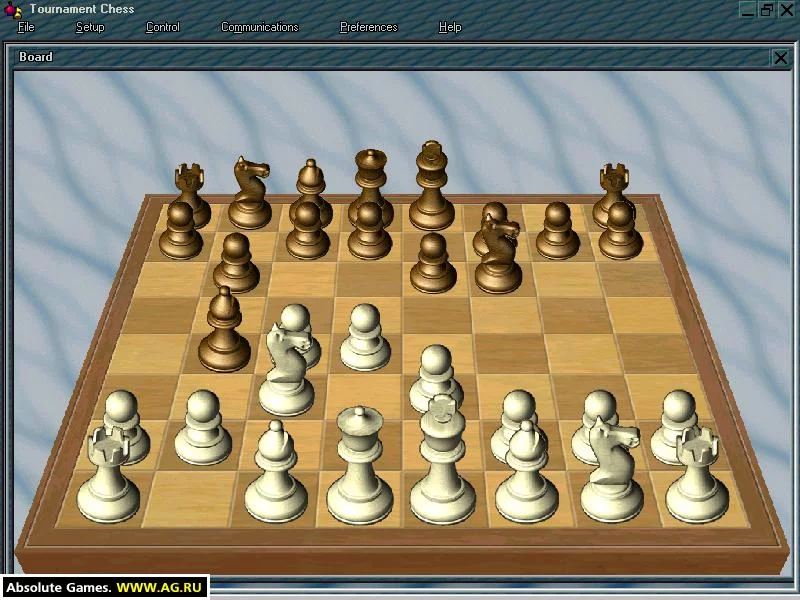Open the File menu
The width and height of the screenshot is (800, 600).
pyautogui.click(x=26, y=27)
